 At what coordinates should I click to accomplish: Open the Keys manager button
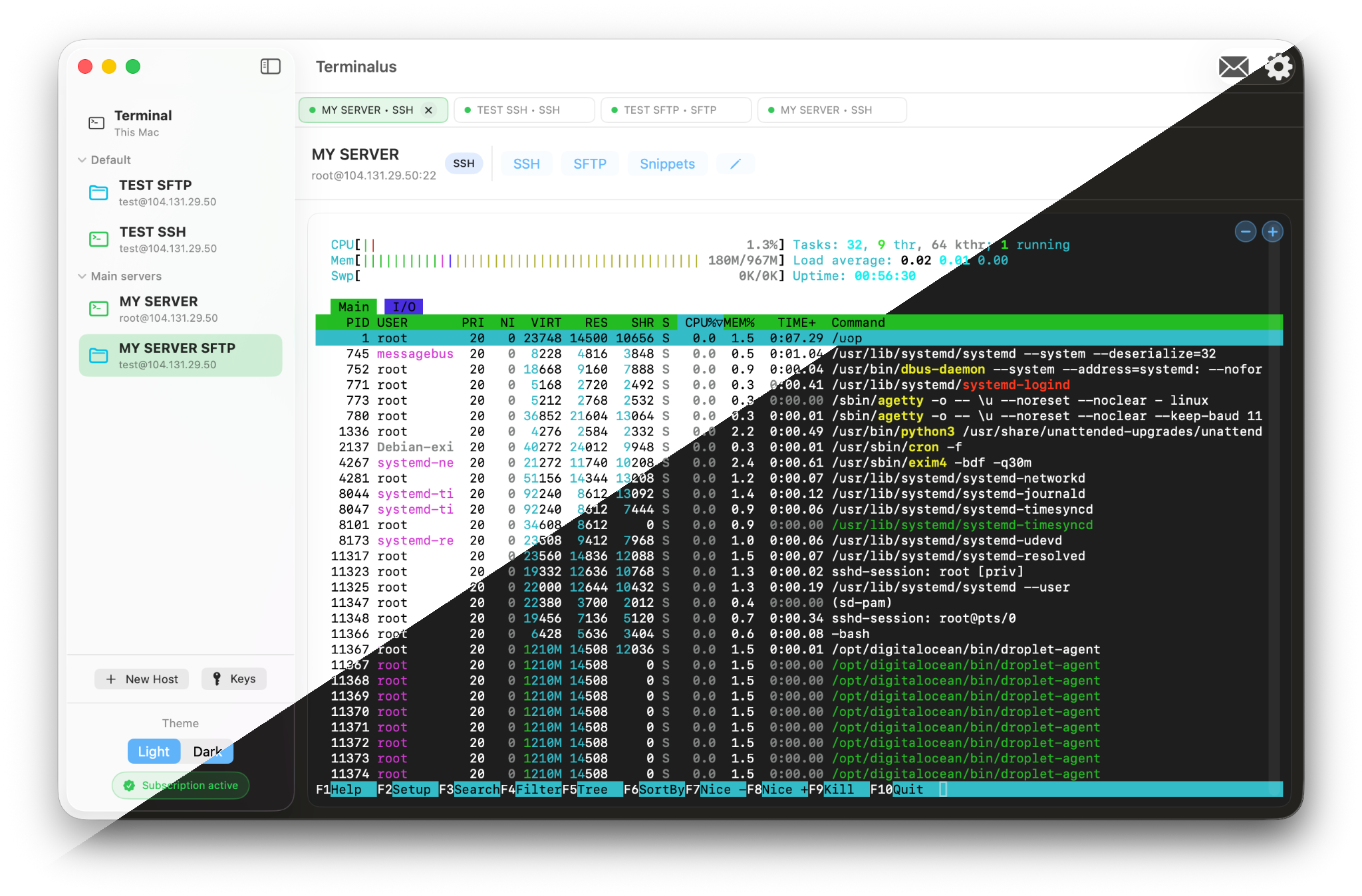tap(234, 679)
